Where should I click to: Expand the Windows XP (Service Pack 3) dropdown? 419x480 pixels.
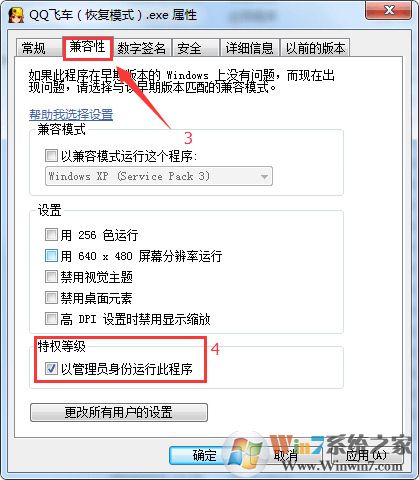click(159, 176)
